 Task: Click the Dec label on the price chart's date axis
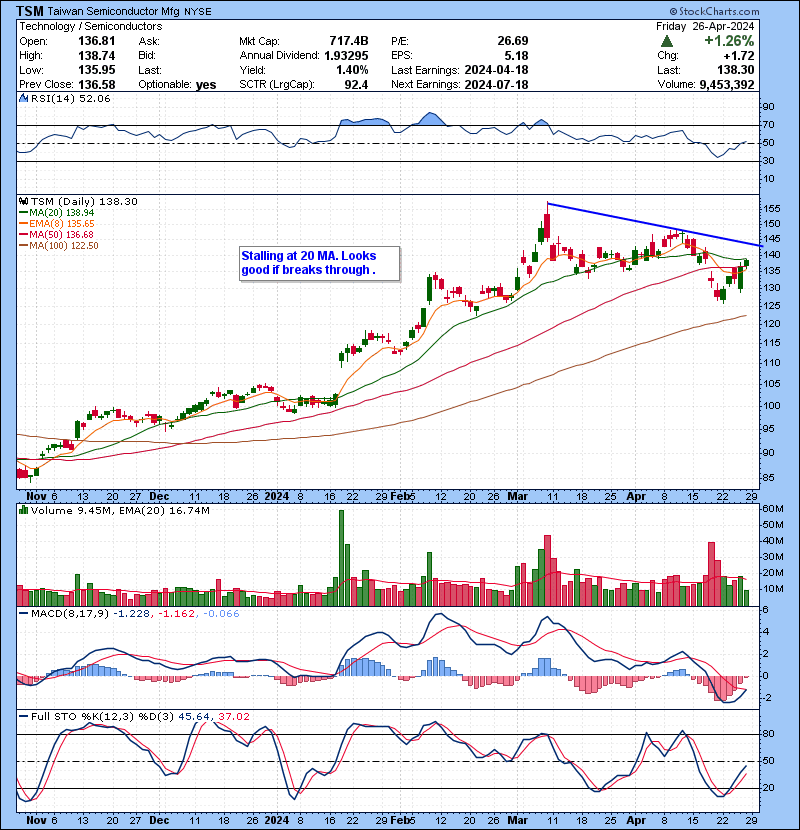click(x=159, y=497)
